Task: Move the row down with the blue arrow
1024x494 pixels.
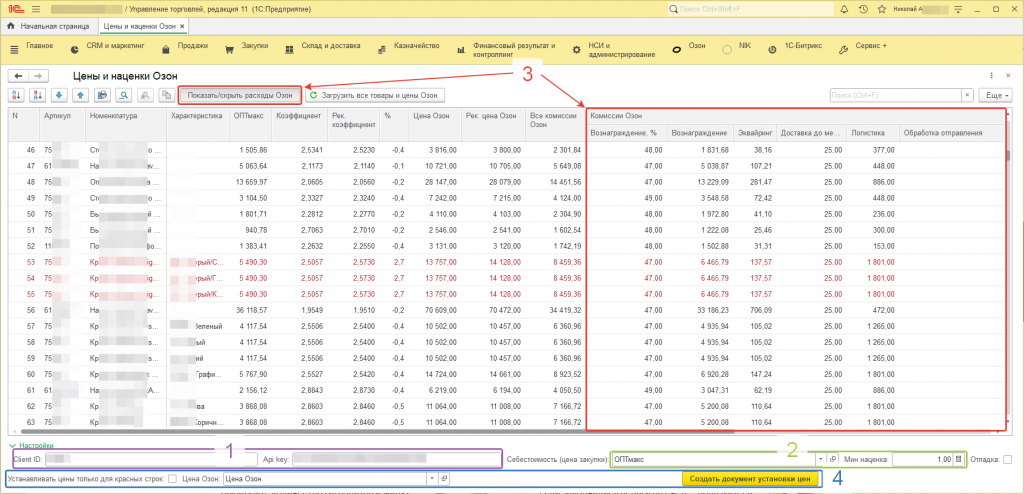Action: [59, 95]
